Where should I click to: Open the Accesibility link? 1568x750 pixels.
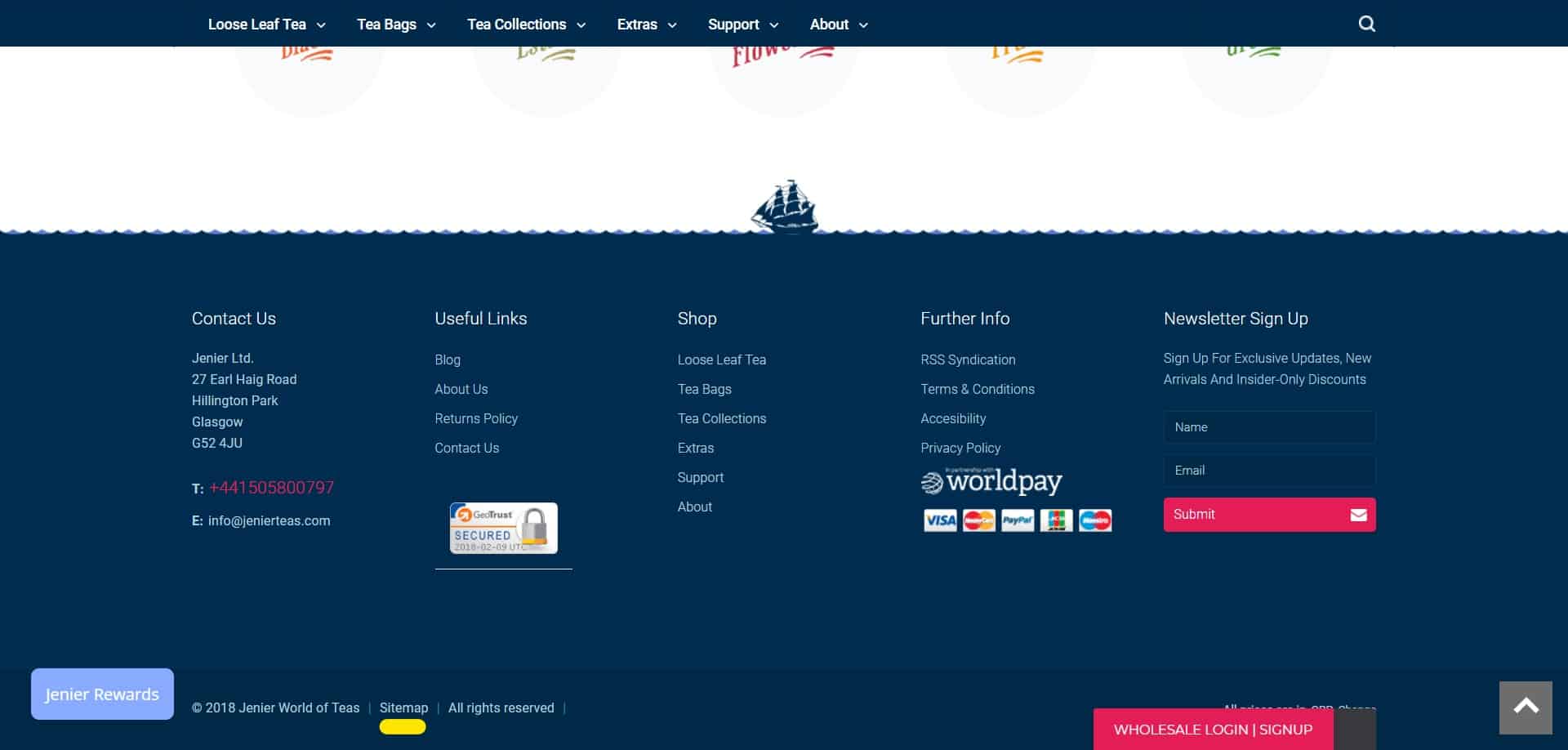click(x=953, y=419)
